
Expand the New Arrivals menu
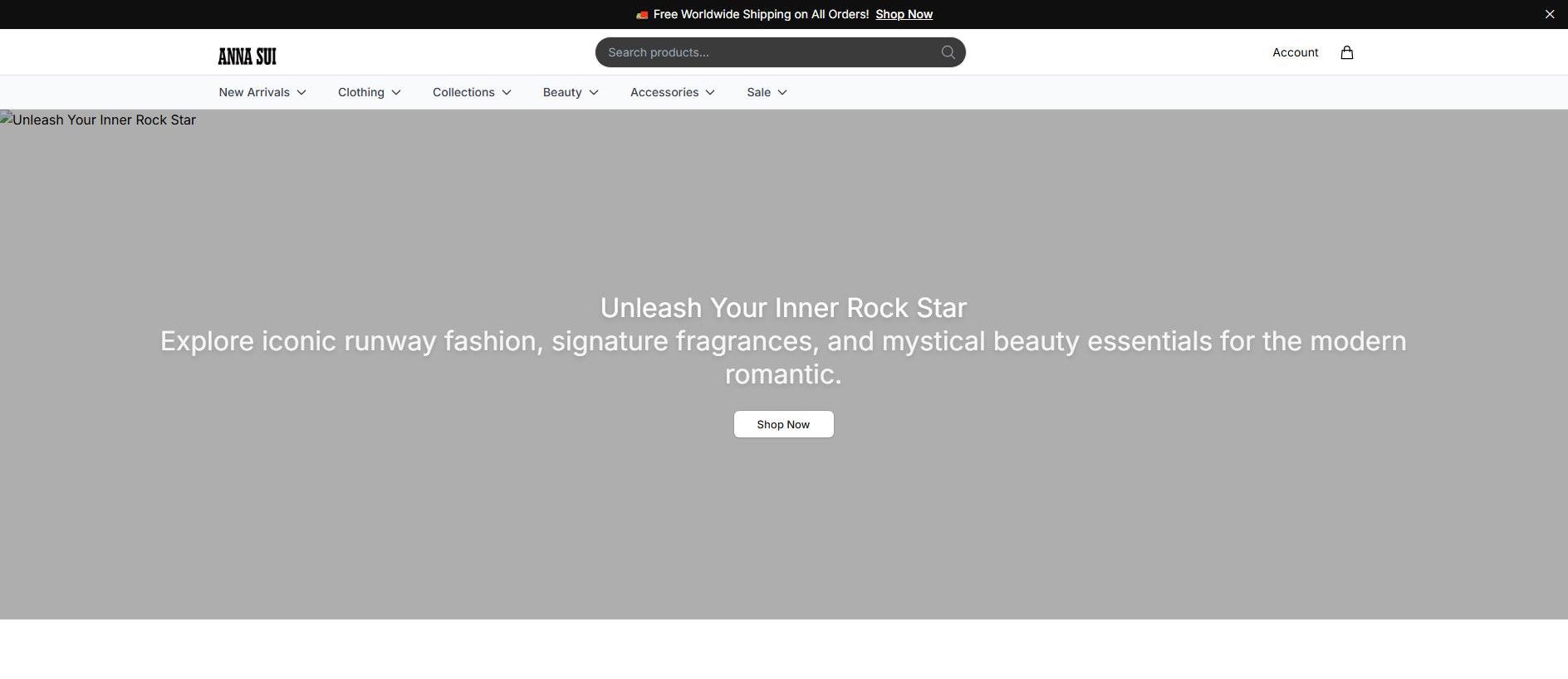(262, 92)
